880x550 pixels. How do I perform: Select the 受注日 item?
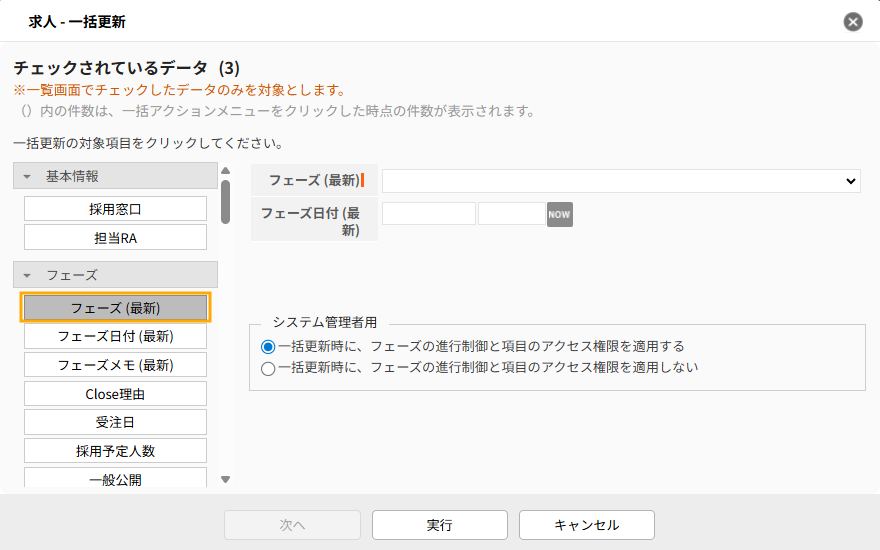tap(115, 422)
